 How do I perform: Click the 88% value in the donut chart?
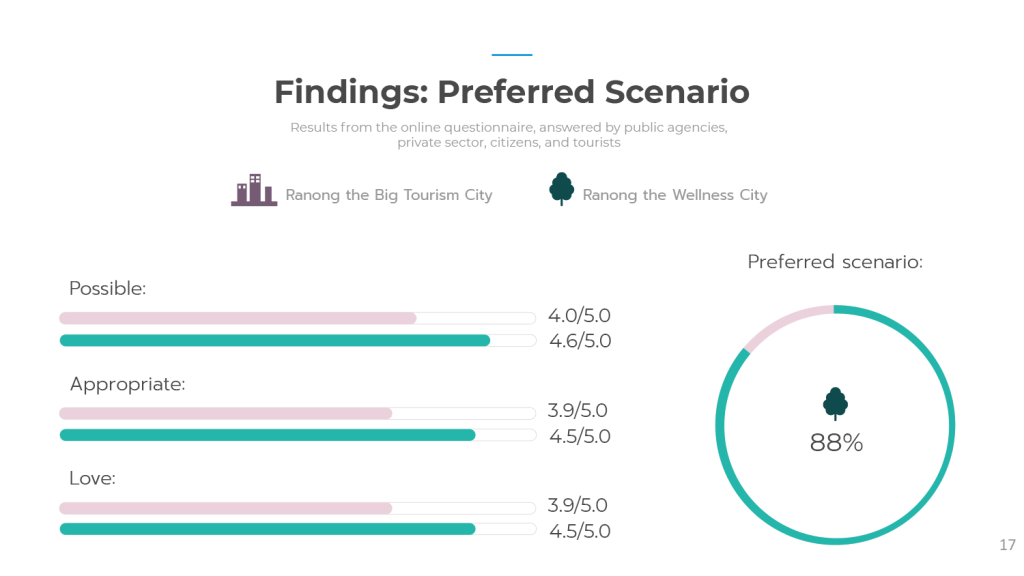click(836, 443)
